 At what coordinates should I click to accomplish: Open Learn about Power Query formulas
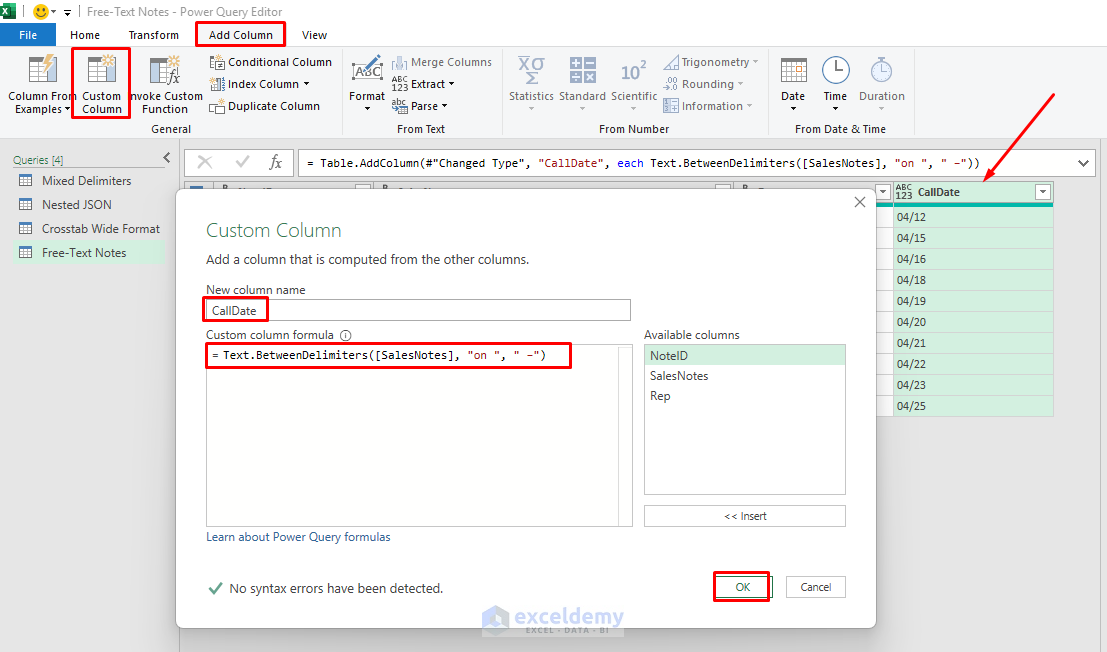point(298,537)
